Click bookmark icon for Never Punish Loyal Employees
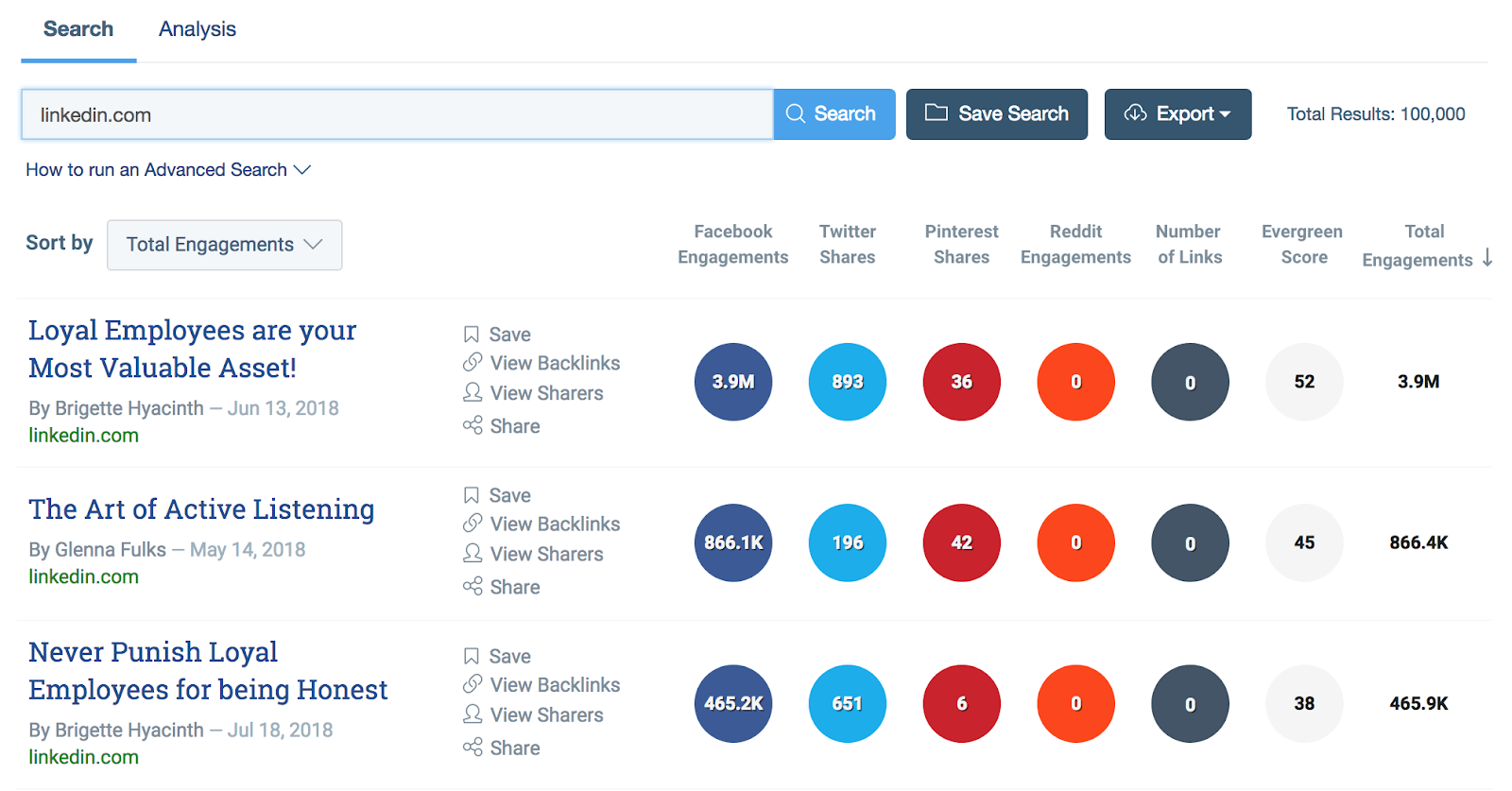This screenshot has height=791, width=1512. pyautogui.click(x=471, y=656)
